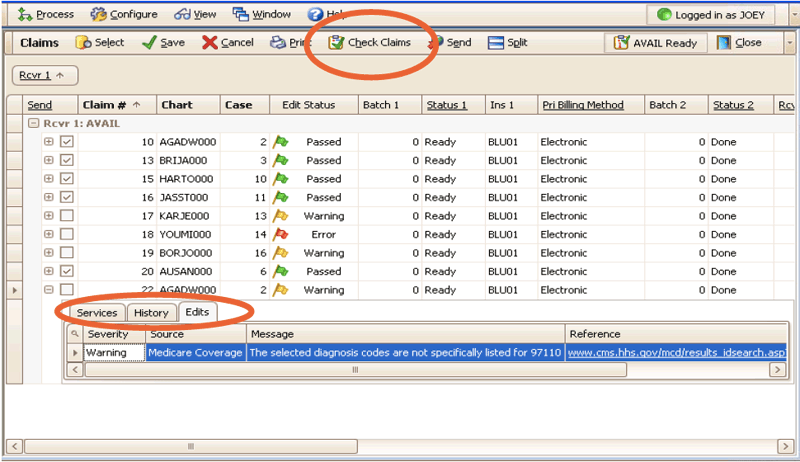Click red error flag for claim 18
The image size is (800, 462).
(281, 235)
